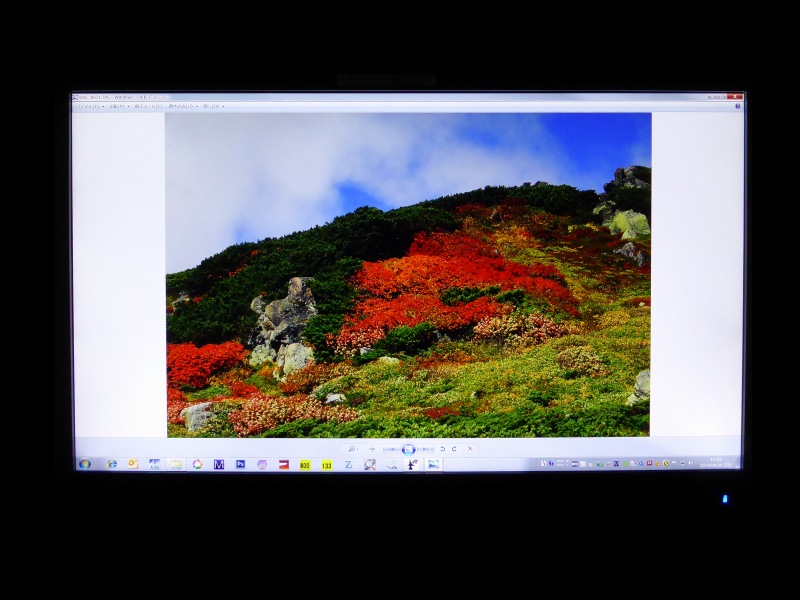Viewport: 800px width, 600px height.
Task: Click the taskbar clock and date
Action: 716,463
